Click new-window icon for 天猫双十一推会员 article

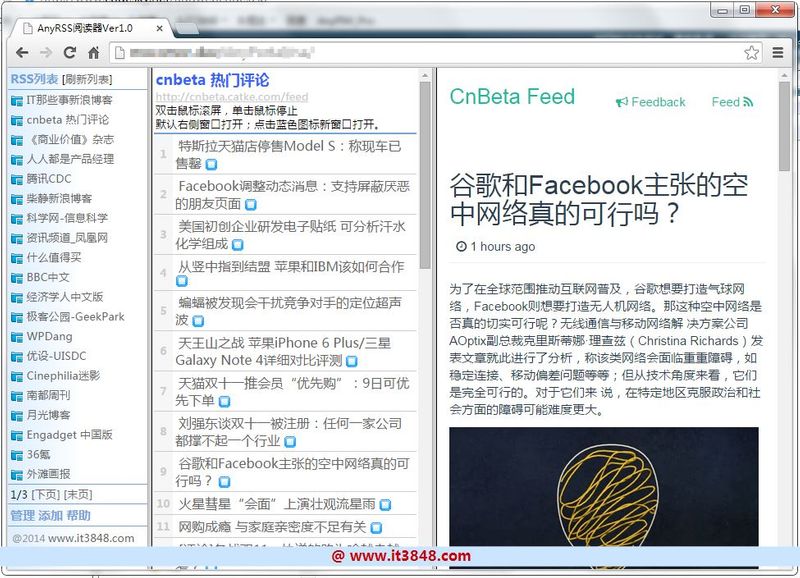(x=224, y=401)
